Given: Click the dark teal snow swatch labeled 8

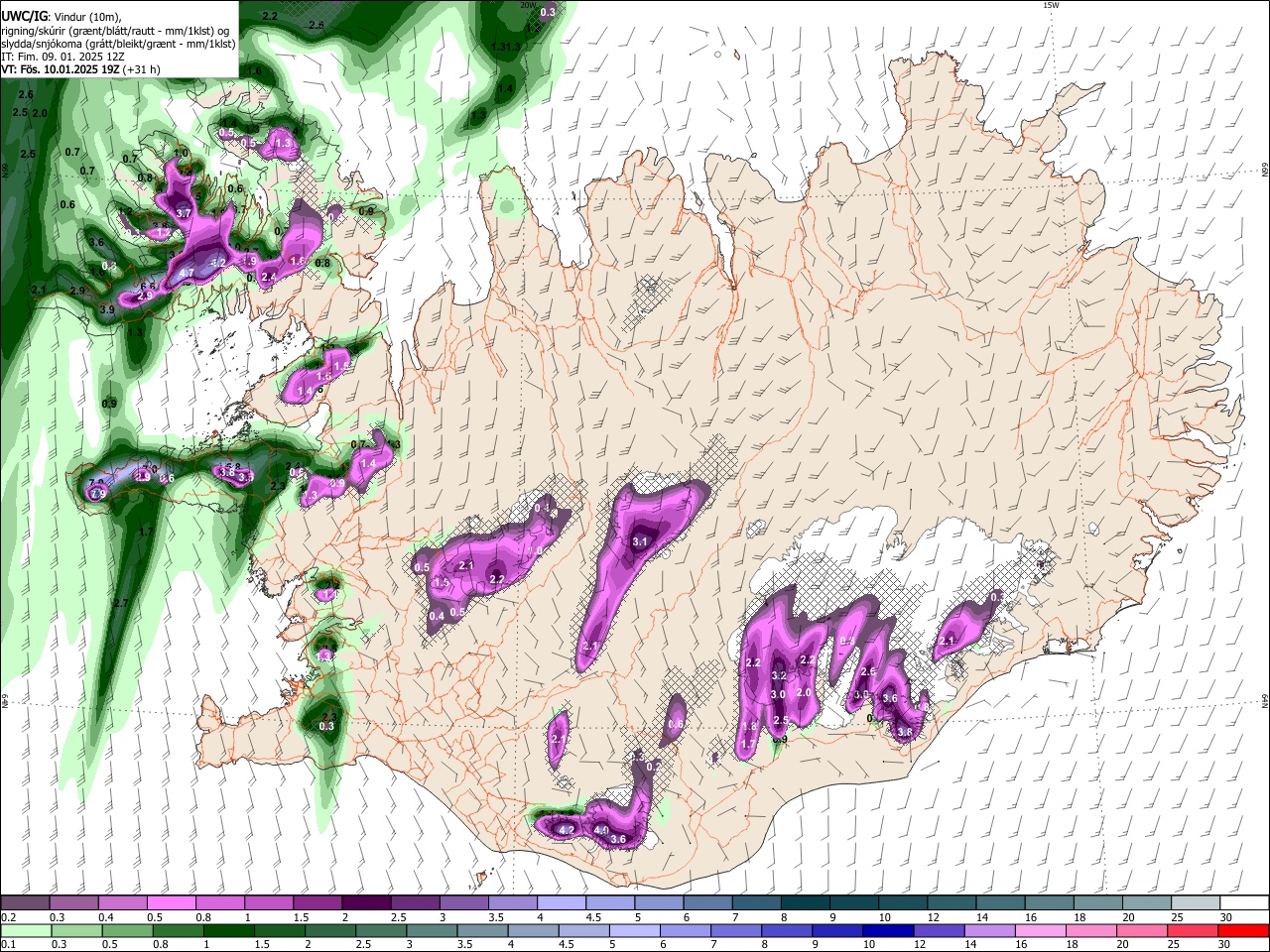Looking at the screenshot, I should (x=805, y=903).
